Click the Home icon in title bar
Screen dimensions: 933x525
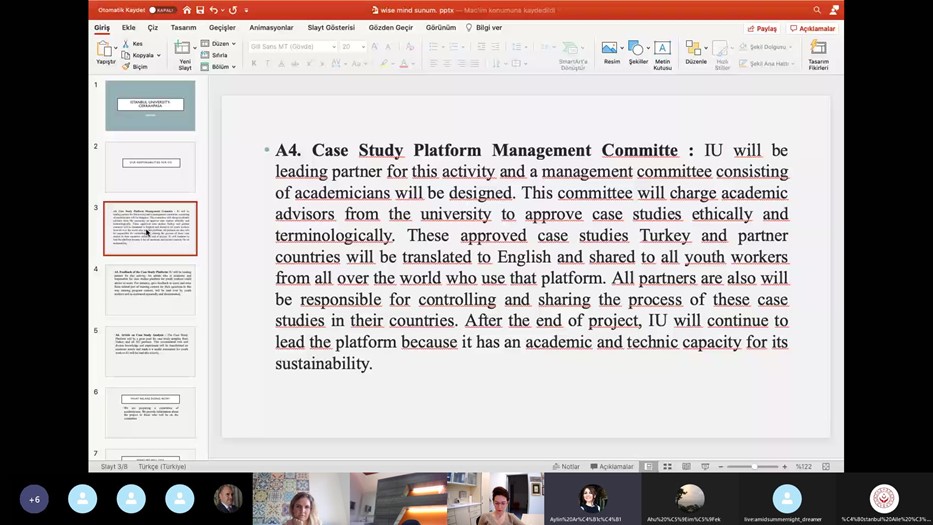(x=187, y=10)
